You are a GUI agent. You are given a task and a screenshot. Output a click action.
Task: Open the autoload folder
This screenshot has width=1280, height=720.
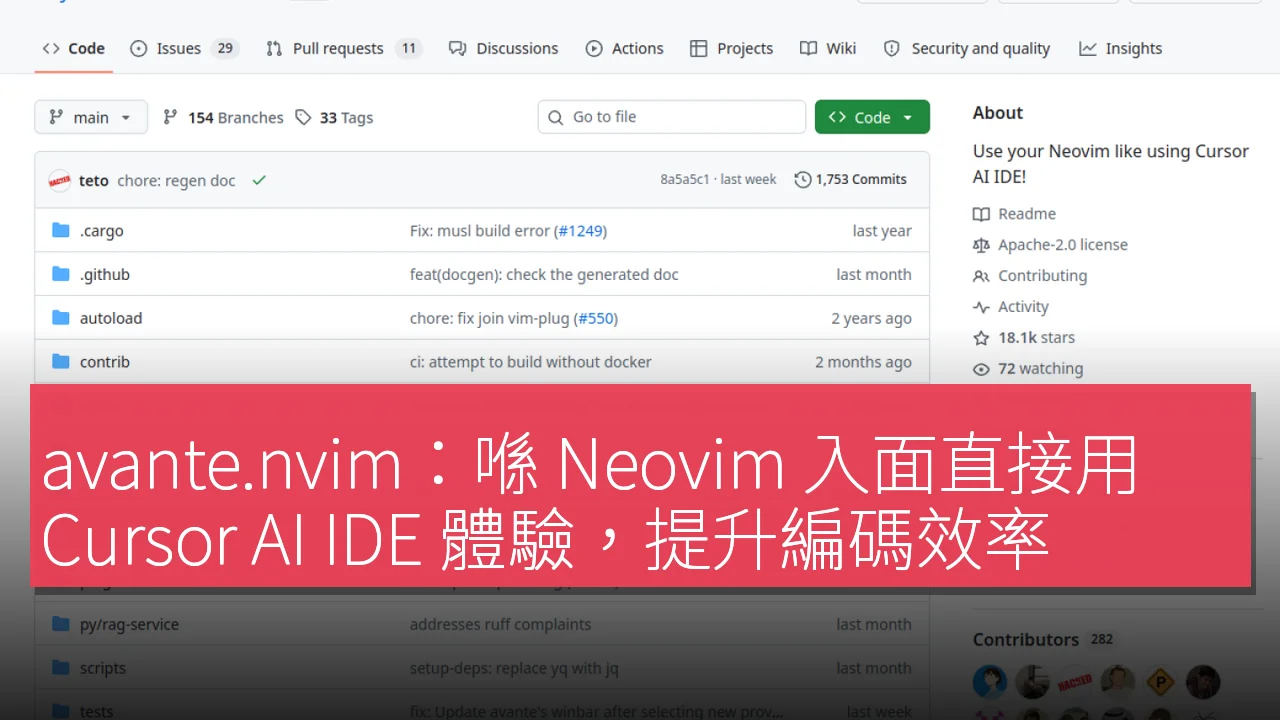pos(111,319)
